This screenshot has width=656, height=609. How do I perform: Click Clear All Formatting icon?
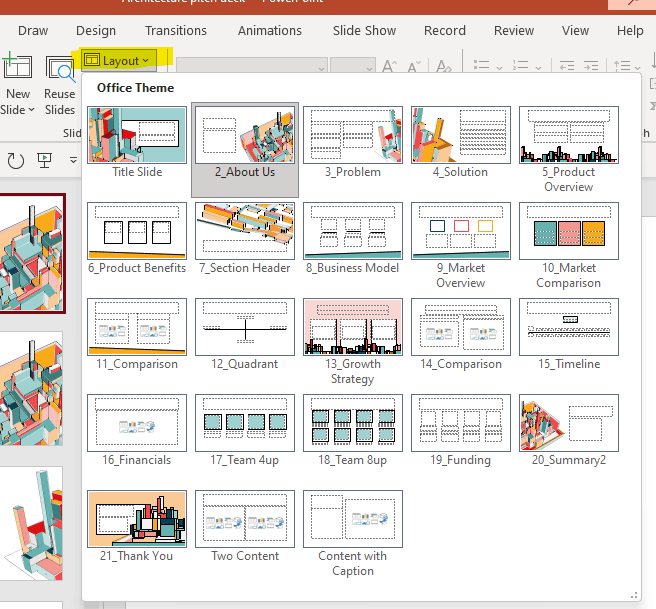point(444,66)
